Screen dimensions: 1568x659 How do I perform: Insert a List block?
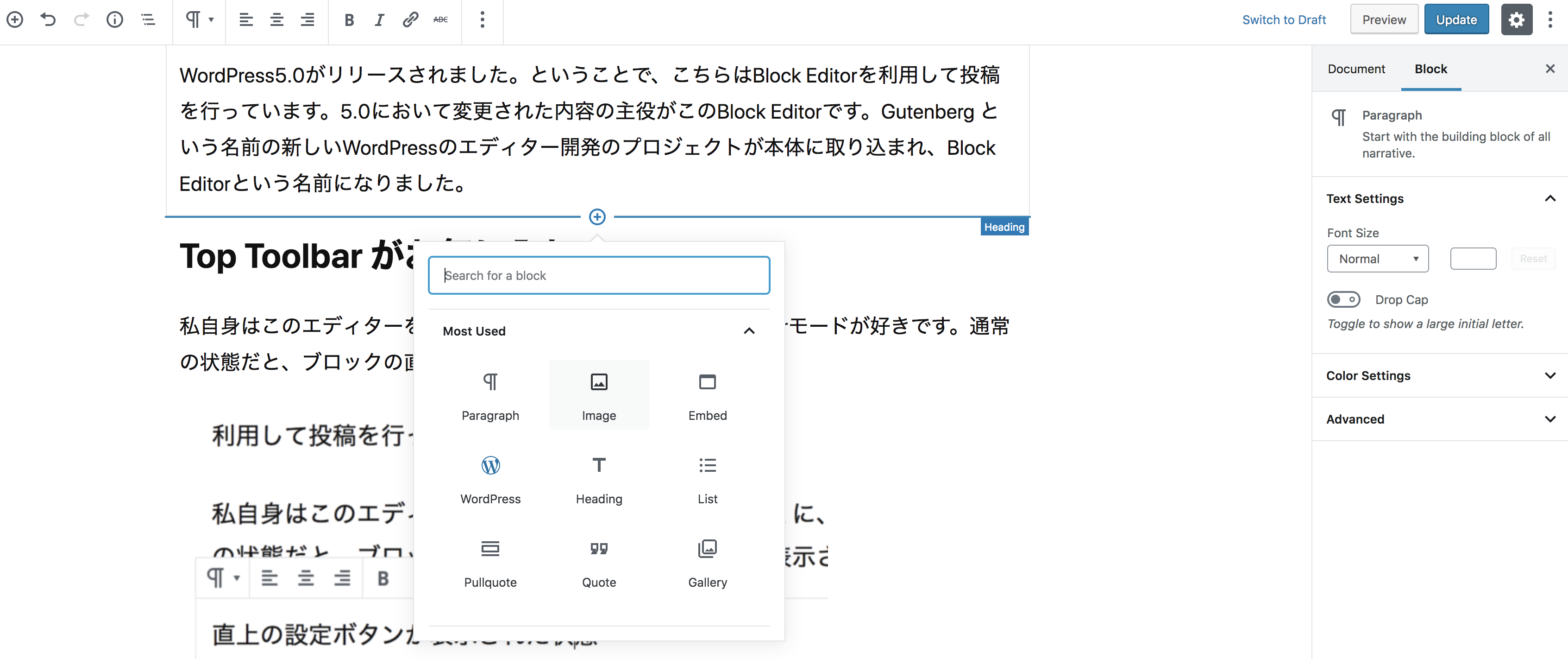(708, 479)
